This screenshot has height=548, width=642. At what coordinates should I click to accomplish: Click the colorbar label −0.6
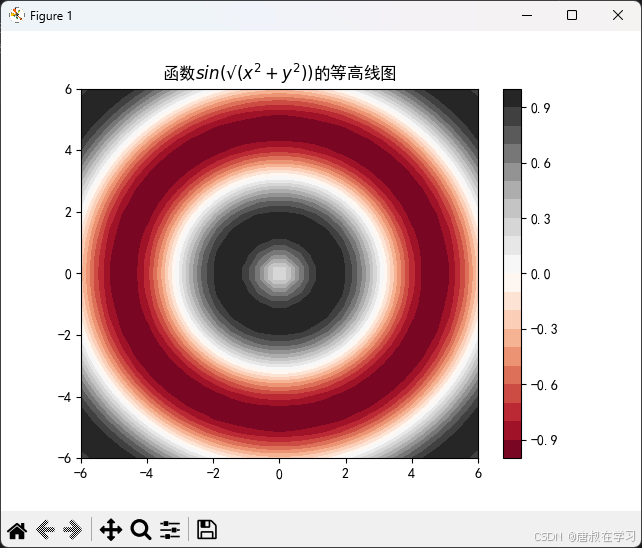pos(544,385)
